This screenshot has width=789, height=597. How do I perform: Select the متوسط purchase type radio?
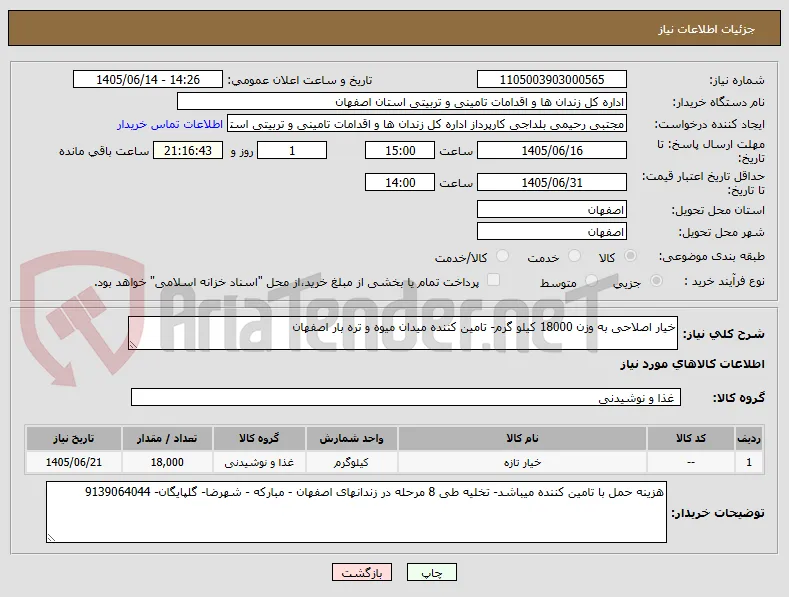(x=591, y=280)
